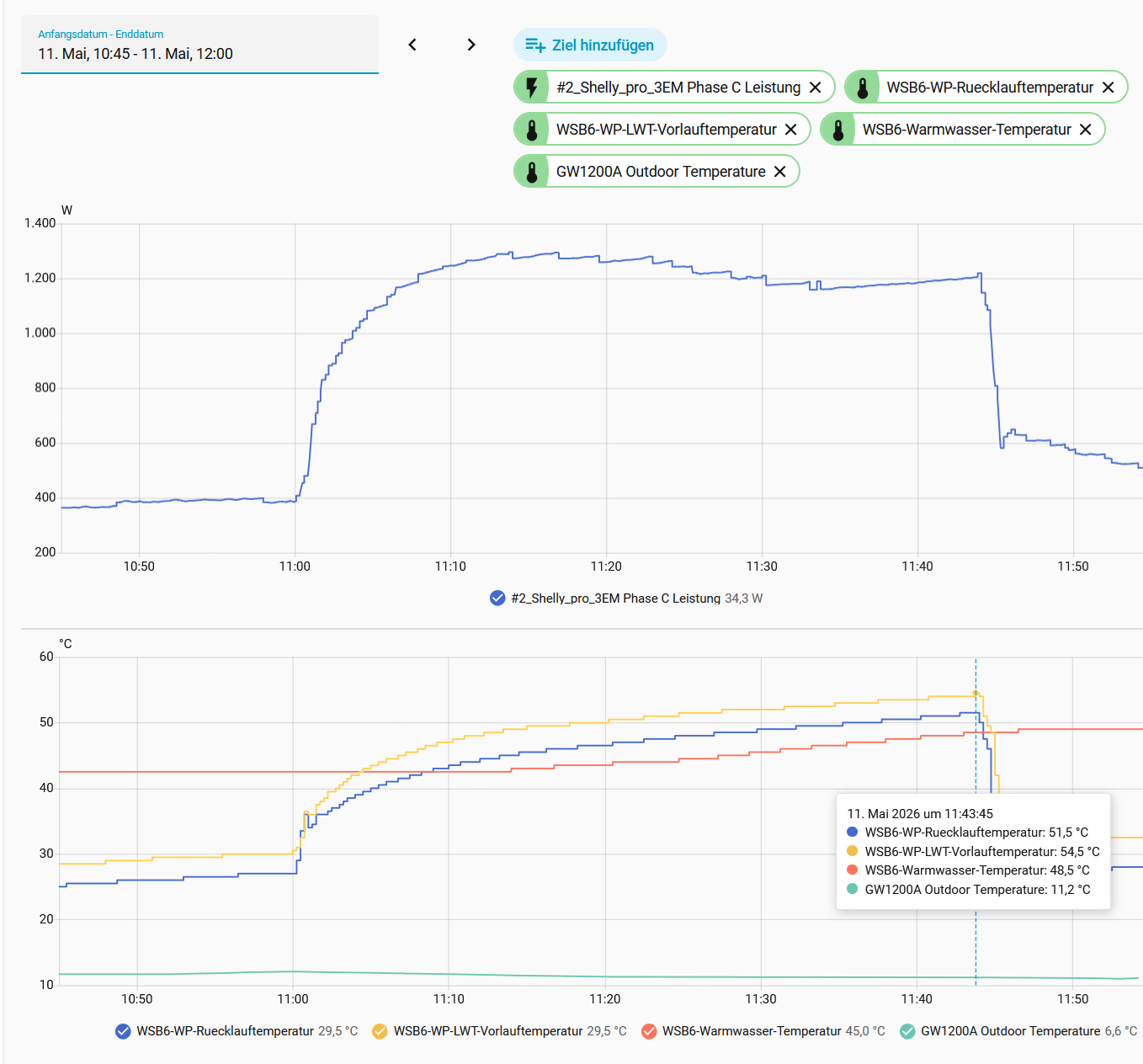Click thermometer icon on WSB6-WP-Ruecklauftemperatur chip
1143x1064 pixels.
[x=863, y=88]
